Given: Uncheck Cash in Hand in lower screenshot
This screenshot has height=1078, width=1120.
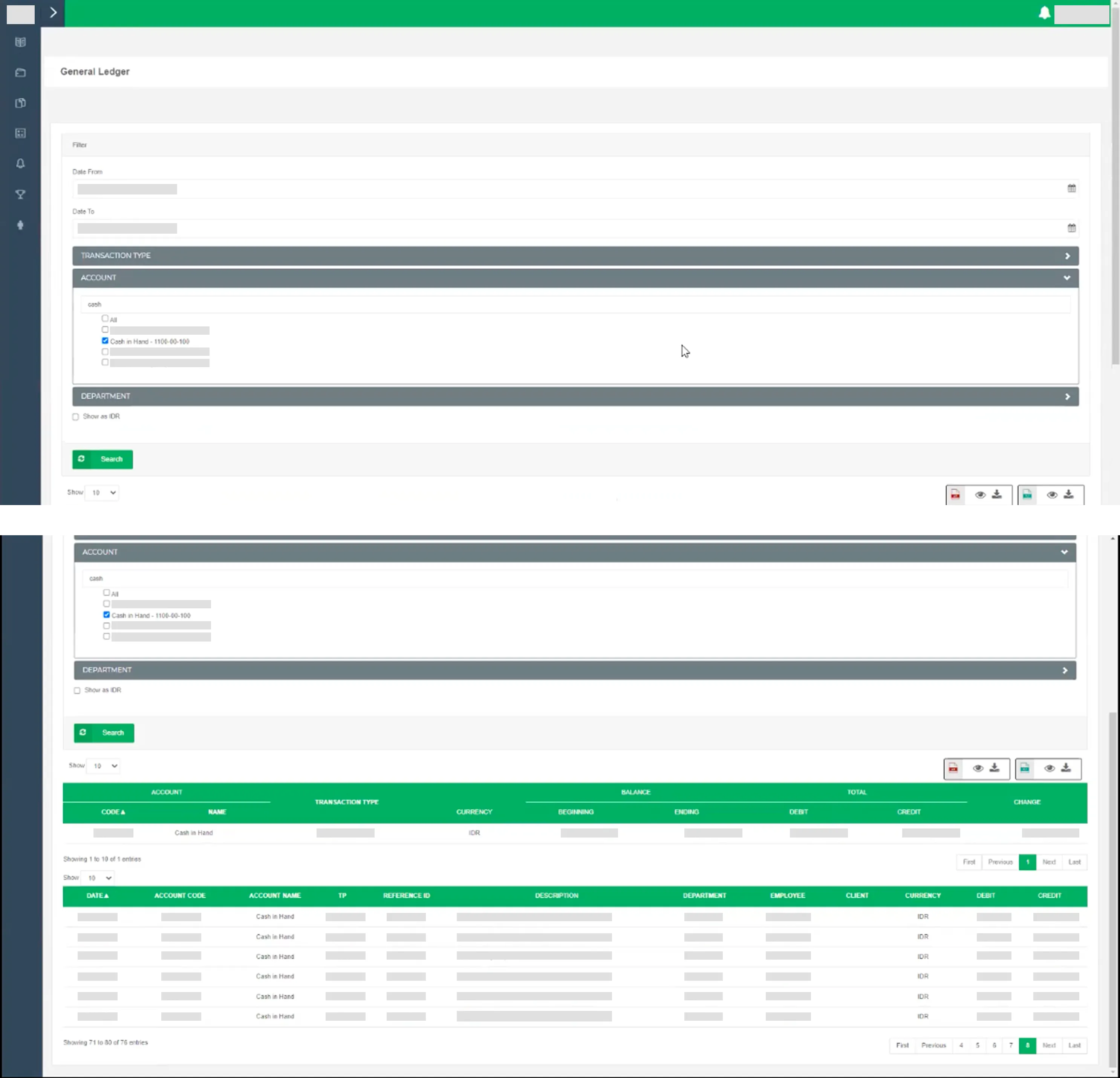Looking at the screenshot, I should (x=107, y=615).
